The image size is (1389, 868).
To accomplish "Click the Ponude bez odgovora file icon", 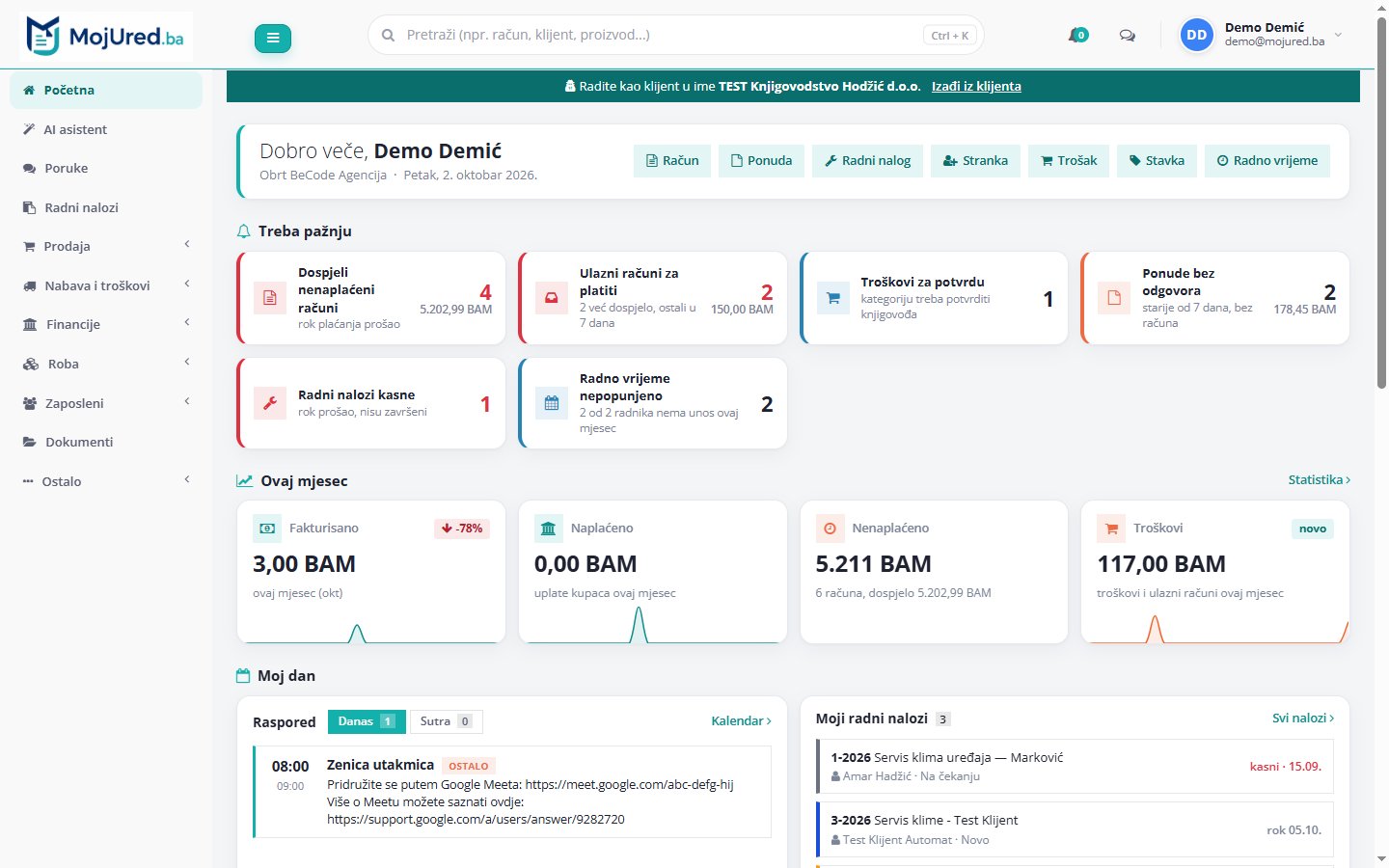I will click(1114, 298).
